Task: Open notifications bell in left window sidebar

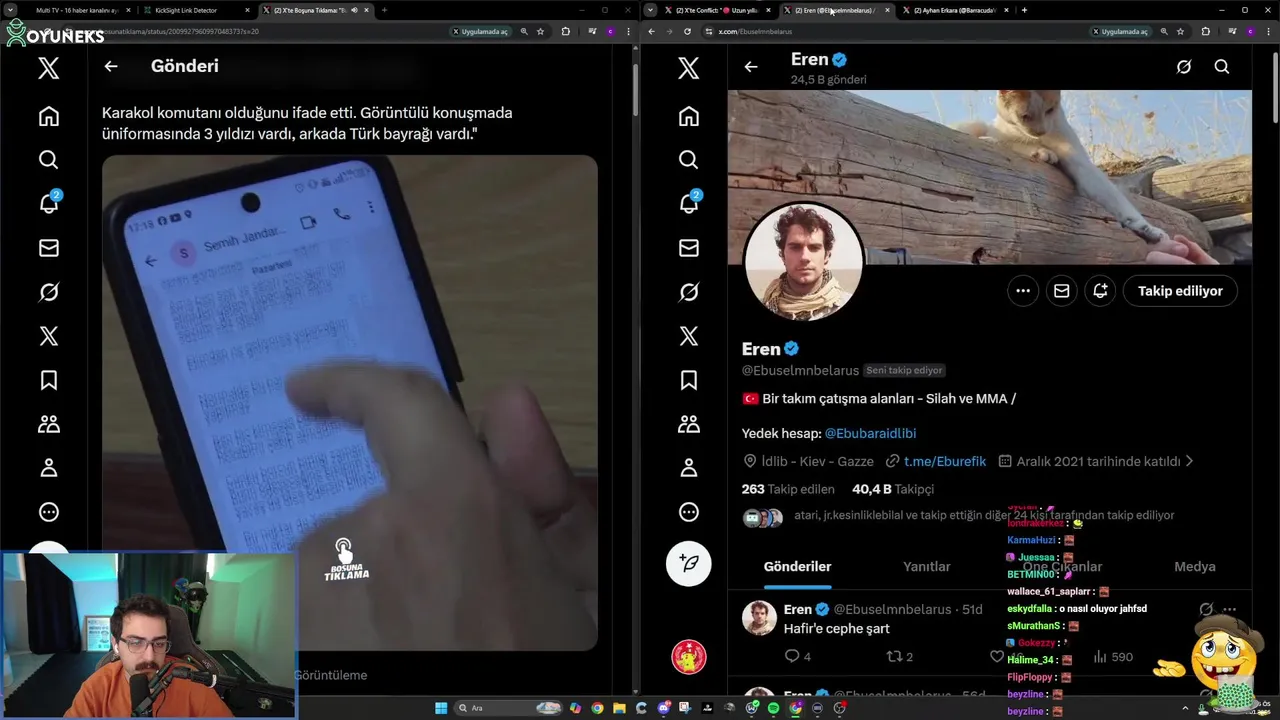Action: point(48,204)
